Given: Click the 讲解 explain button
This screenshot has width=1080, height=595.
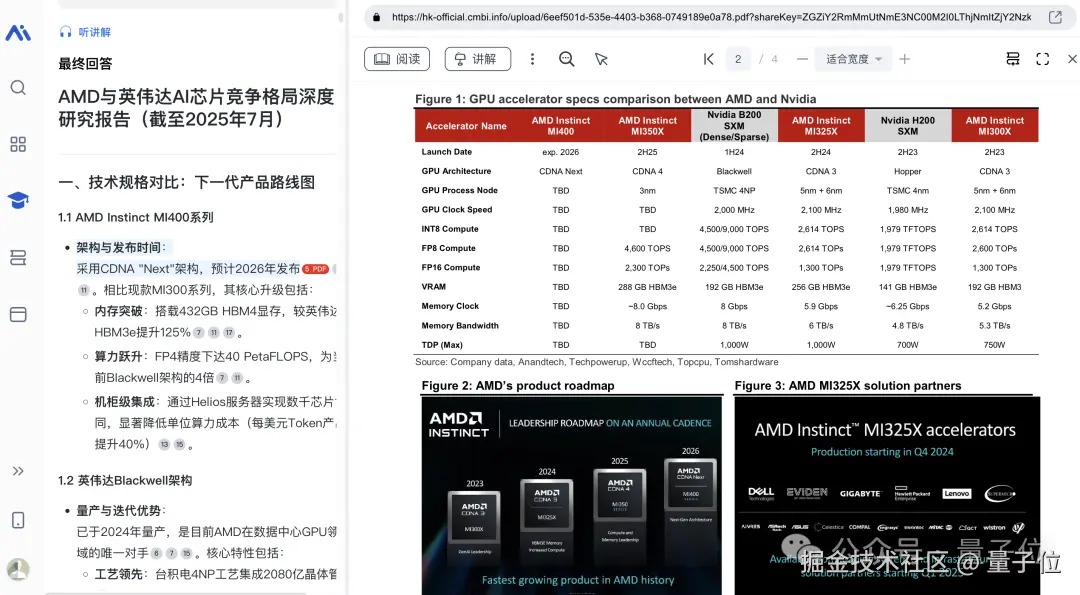Looking at the screenshot, I should (x=478, y=59).
